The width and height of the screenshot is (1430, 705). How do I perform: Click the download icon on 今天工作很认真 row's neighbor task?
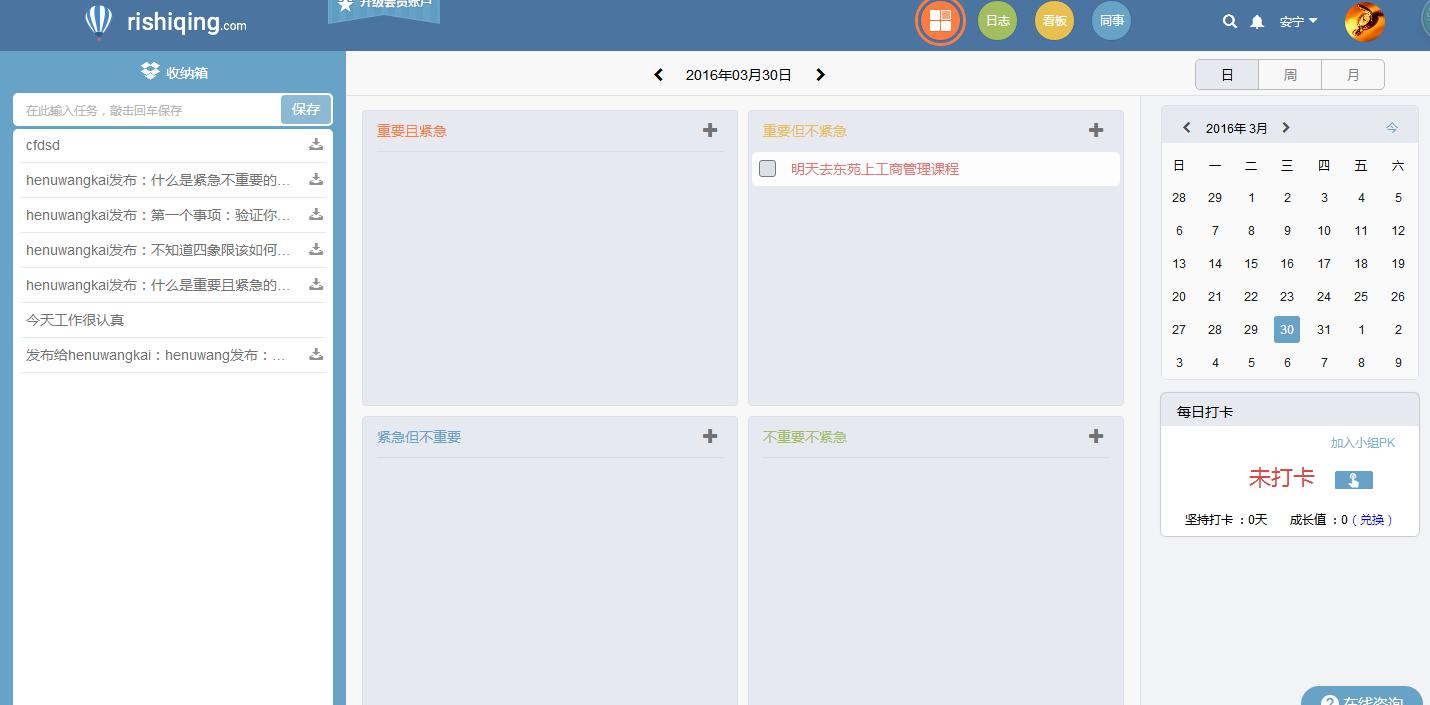[316, 355]
